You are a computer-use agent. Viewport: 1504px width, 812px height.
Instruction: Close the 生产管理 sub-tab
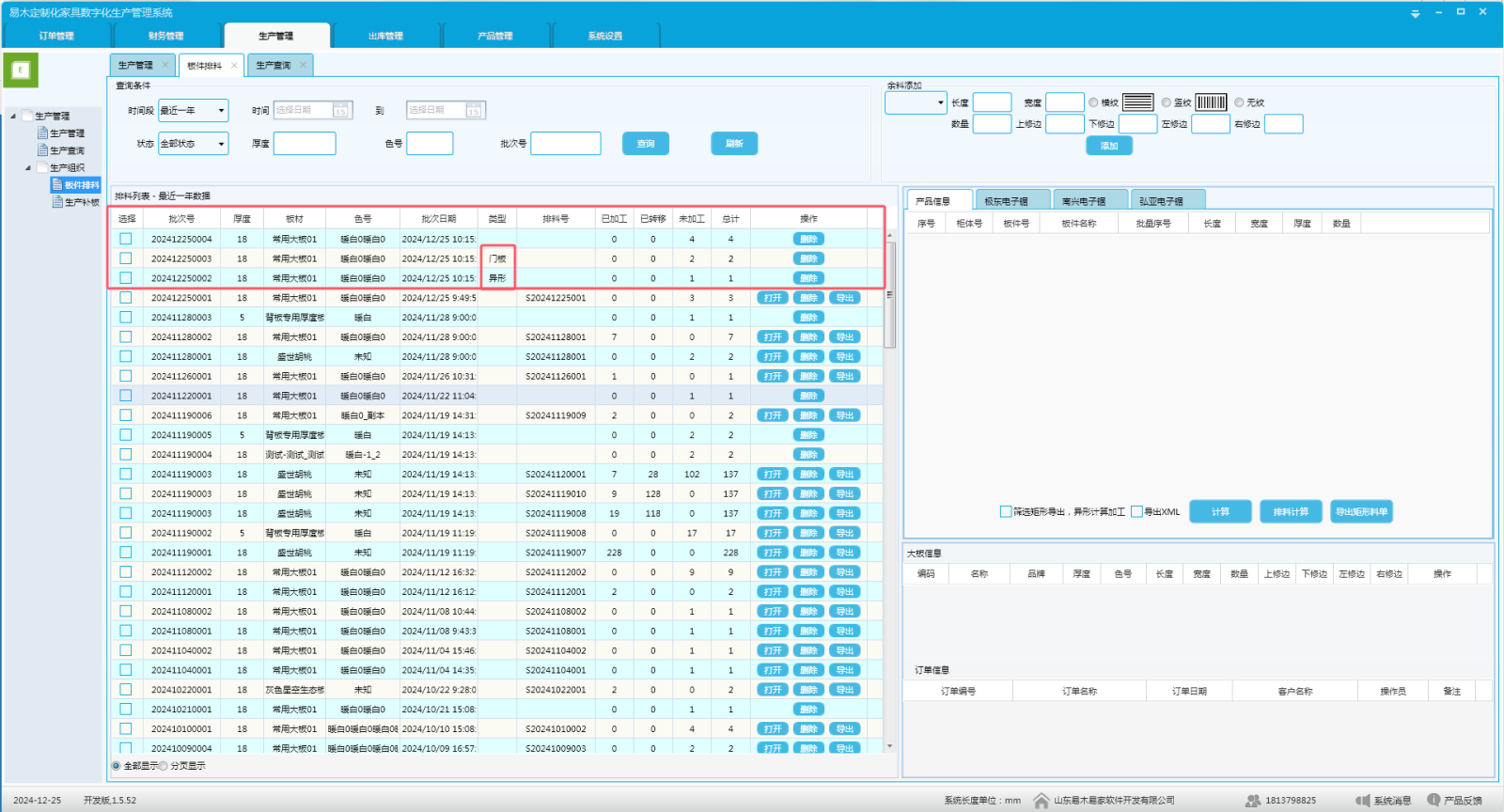click(165, 65)
